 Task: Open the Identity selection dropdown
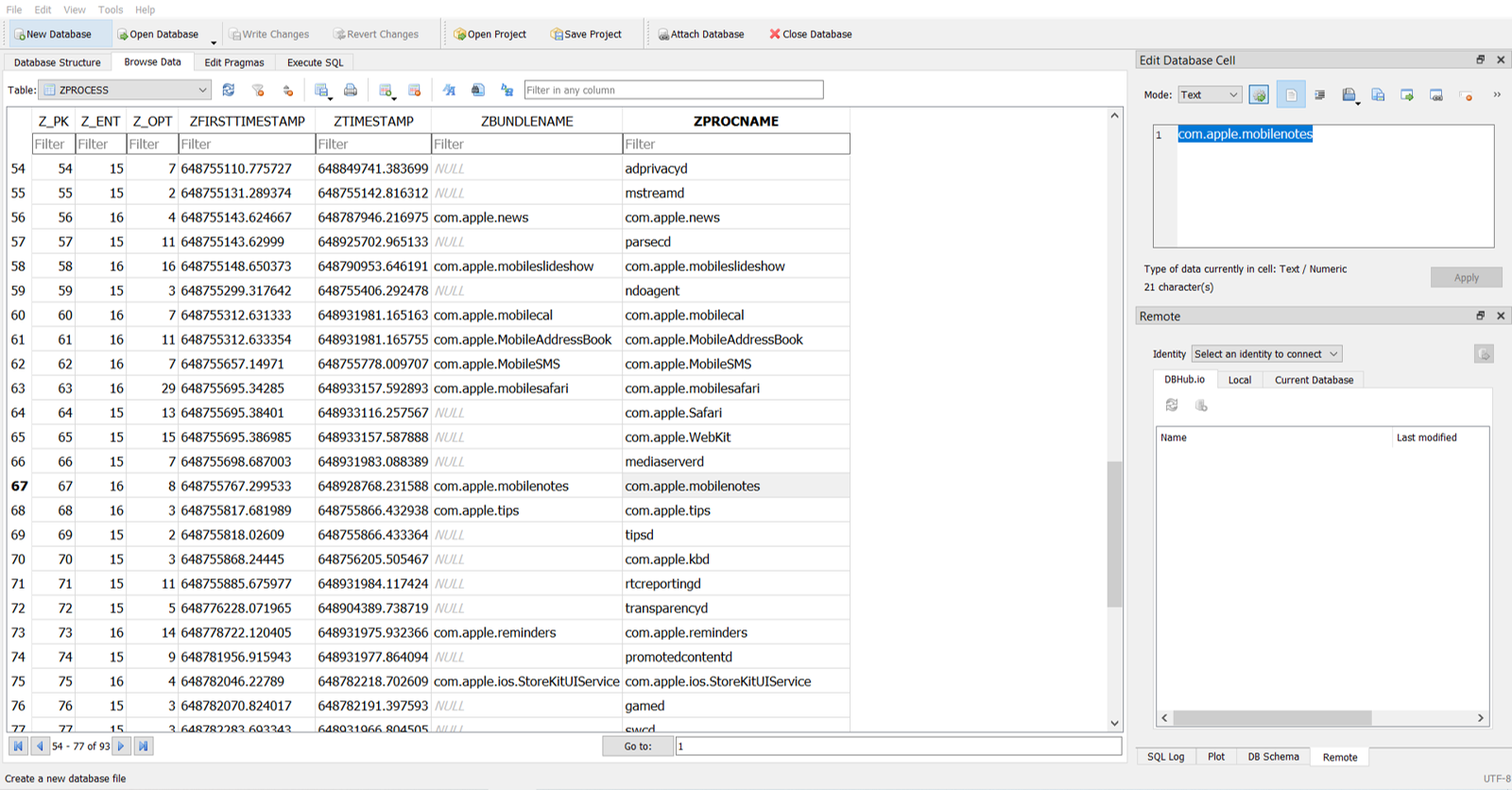pos(1266,354)
